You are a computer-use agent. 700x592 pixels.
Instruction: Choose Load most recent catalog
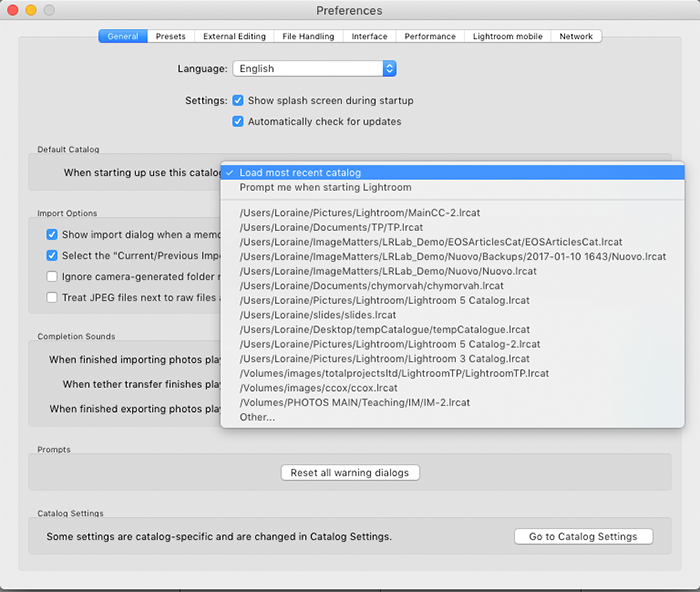(x=452, y=172)
